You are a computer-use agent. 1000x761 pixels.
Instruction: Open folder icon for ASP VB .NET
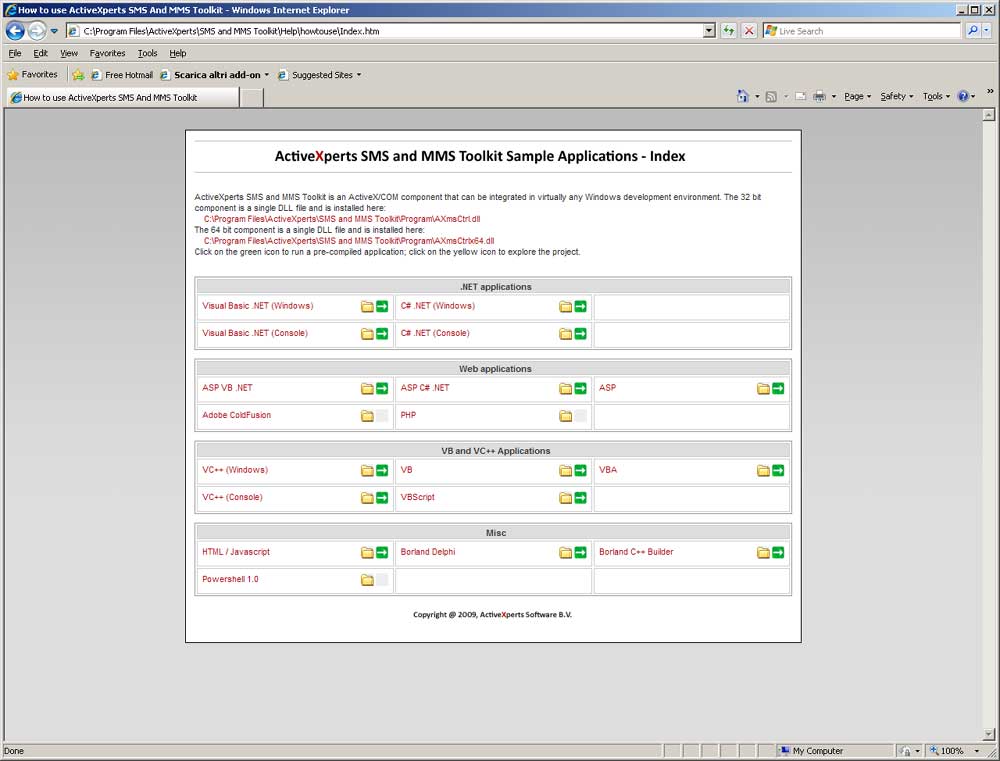tap(367, 388)
